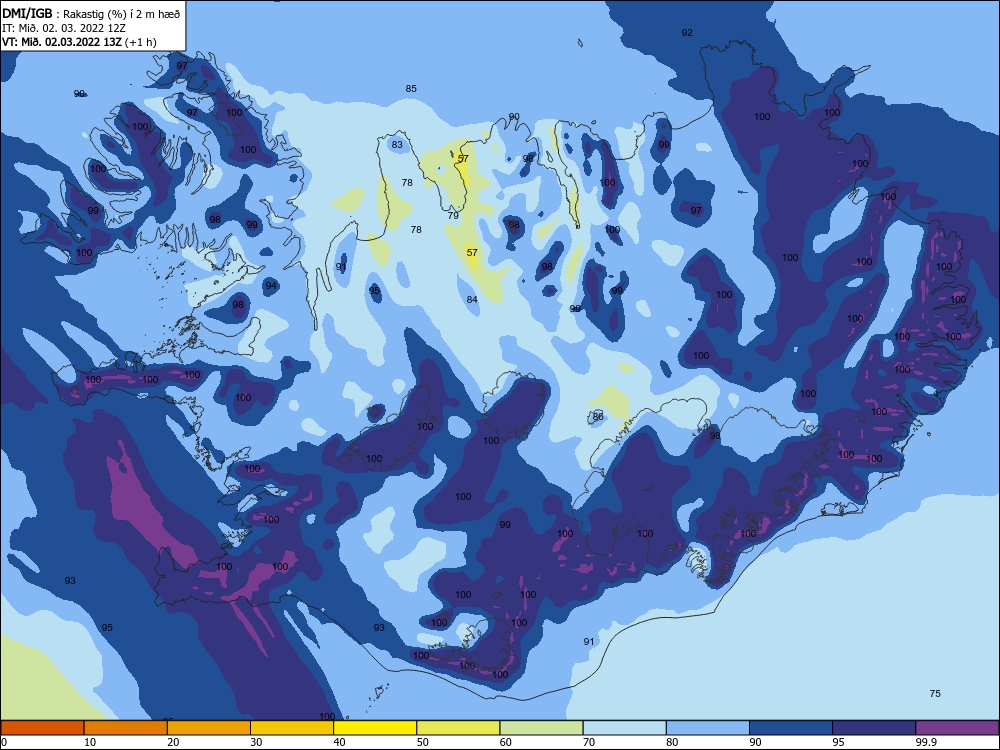
Task: Click the '86' humidity value on the glacier
Action: coord(598,416)
